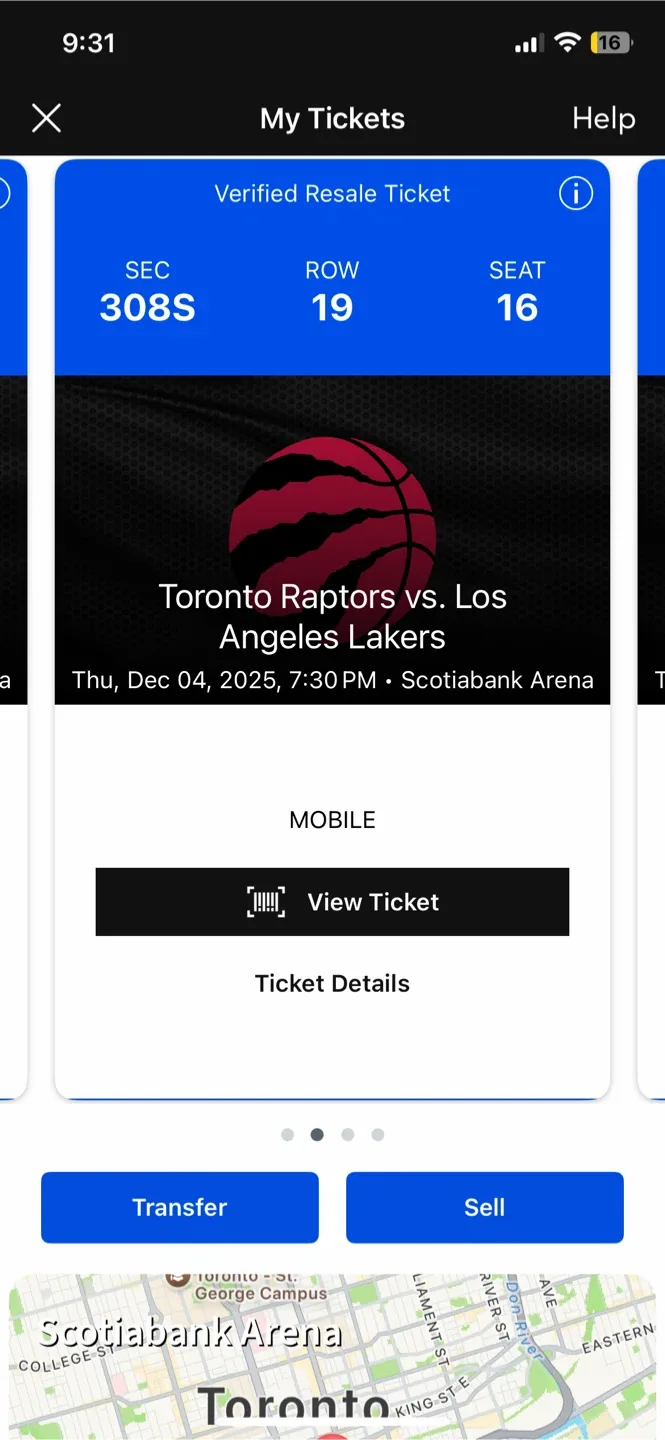Screen dimensions: 665x1440
Task: Tap the 9:31 clock in the status bar
Action: click(x=89, y=42)
